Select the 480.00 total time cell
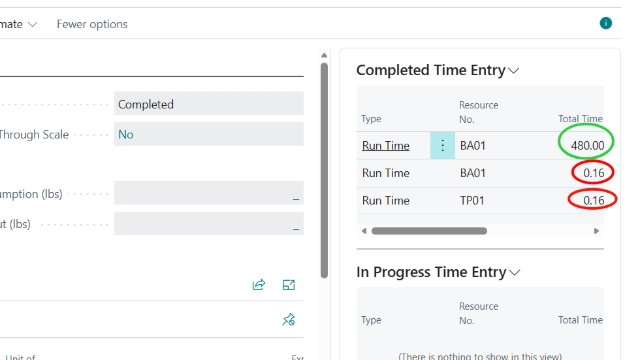 pos(587,145)
